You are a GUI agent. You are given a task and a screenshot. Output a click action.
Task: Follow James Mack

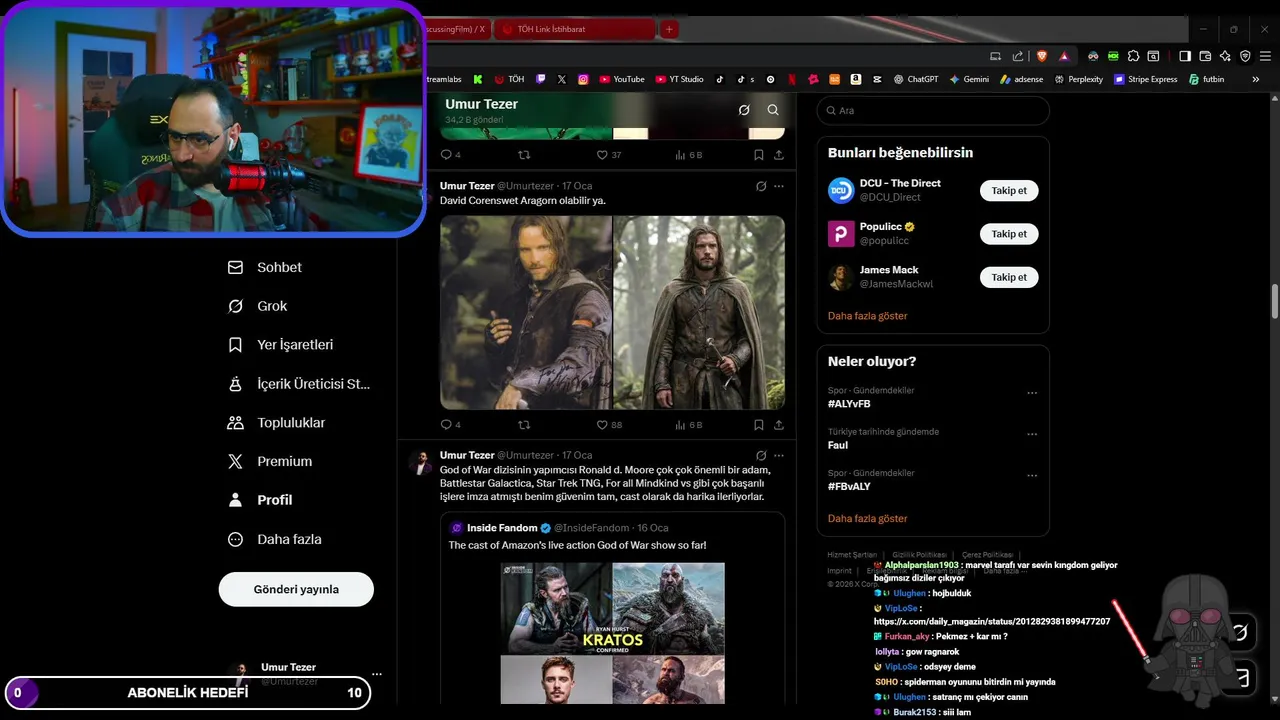click(1009, 277)
